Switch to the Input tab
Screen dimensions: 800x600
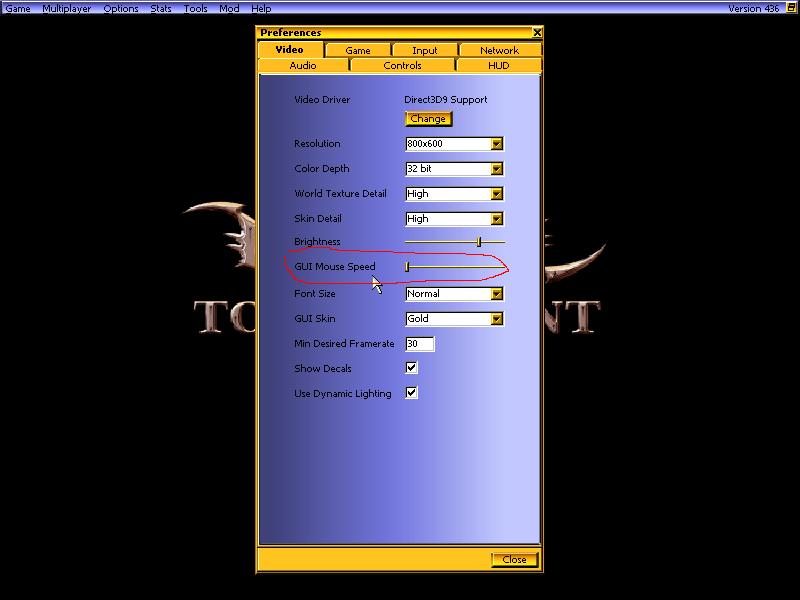424,50
